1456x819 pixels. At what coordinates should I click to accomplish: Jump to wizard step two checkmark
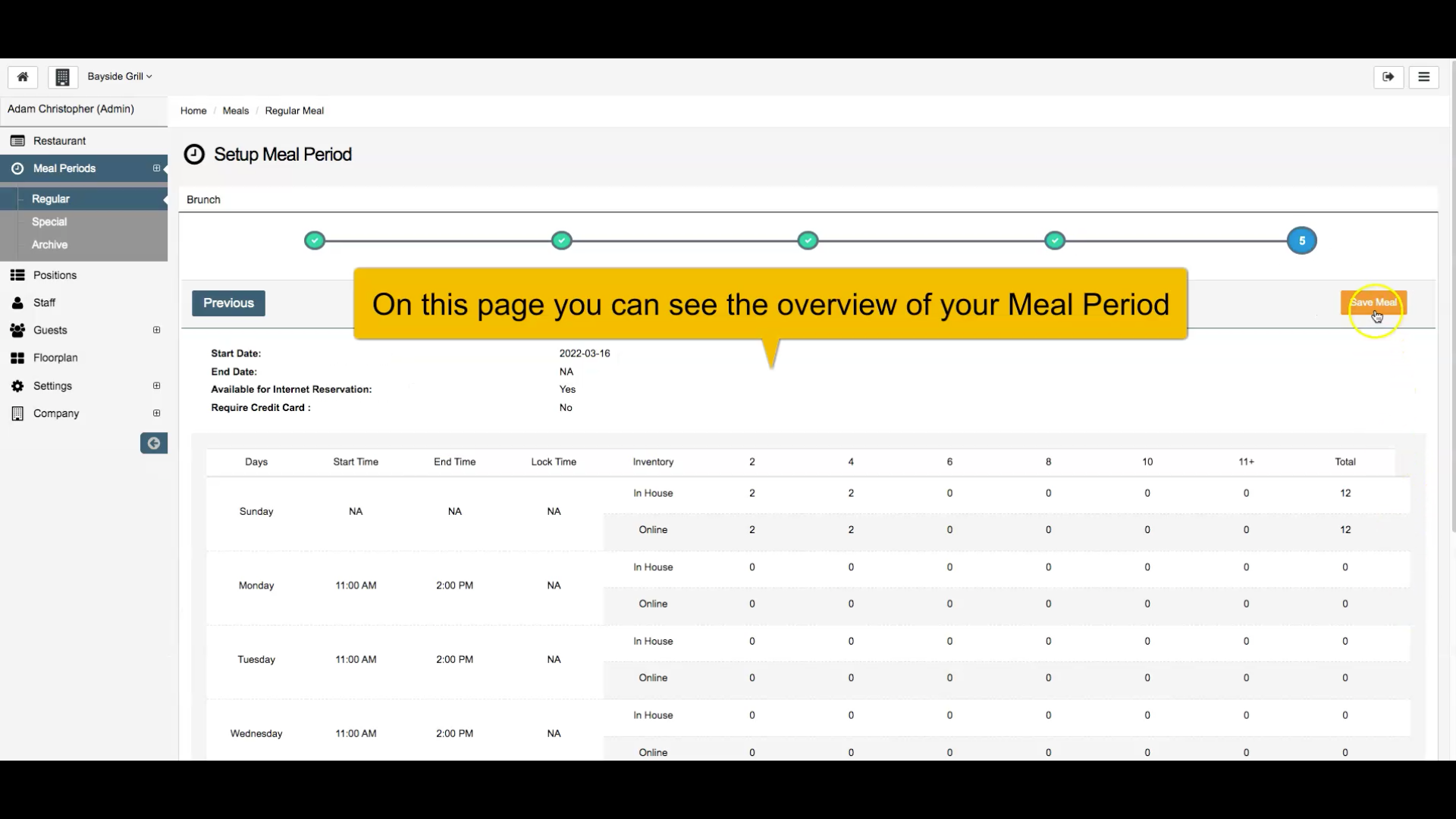pyautogui.click(x=561, y=241)
